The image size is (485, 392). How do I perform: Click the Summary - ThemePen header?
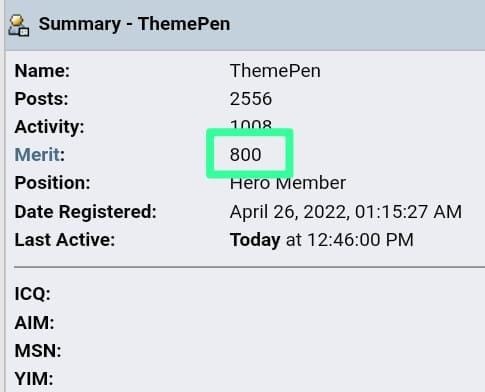[x=134, y=24]
